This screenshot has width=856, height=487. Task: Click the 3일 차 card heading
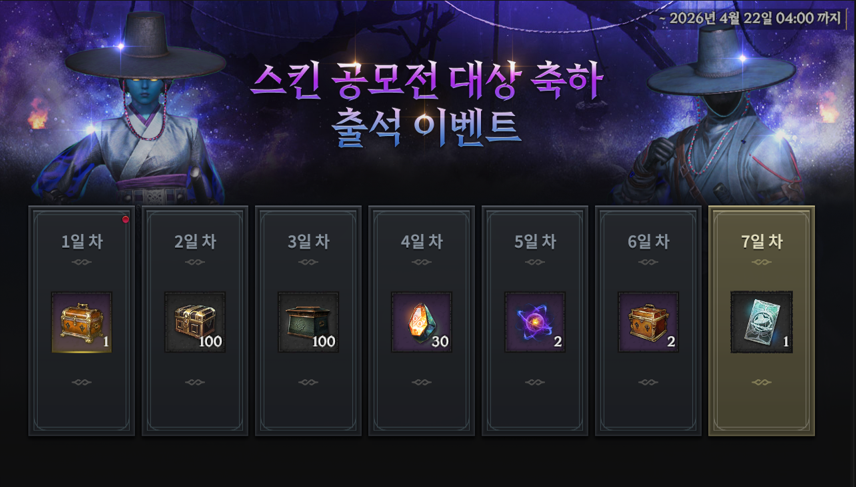pyautogui.click(x=308, y=242)
